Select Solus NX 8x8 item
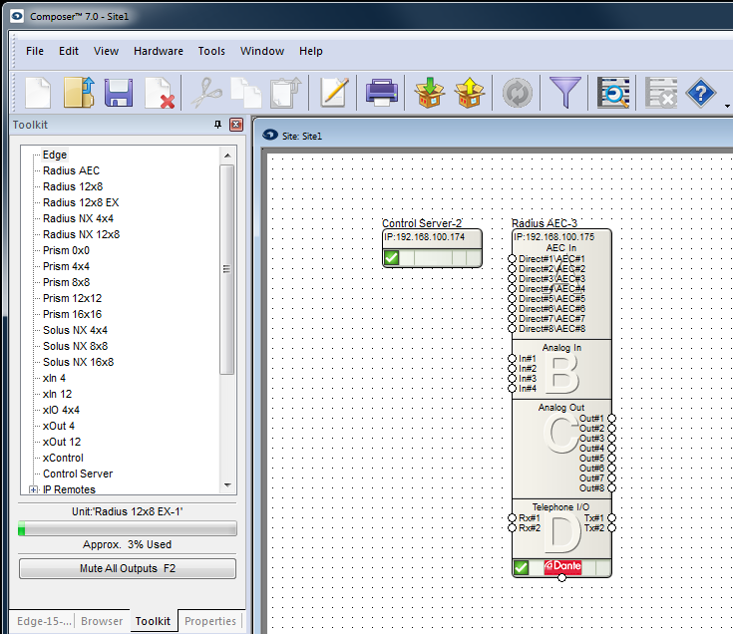733x634 pixels. 75,346
